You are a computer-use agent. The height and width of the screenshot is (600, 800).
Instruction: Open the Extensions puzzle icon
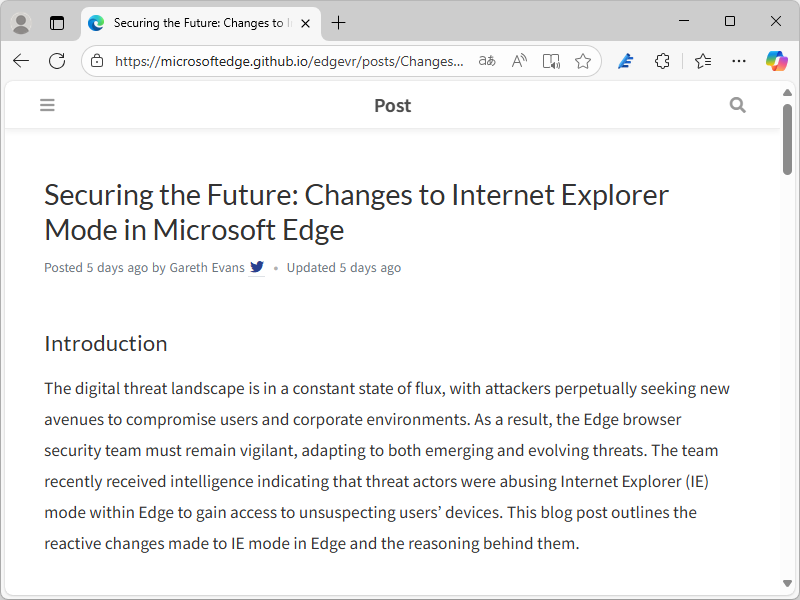tap(662, 61)
